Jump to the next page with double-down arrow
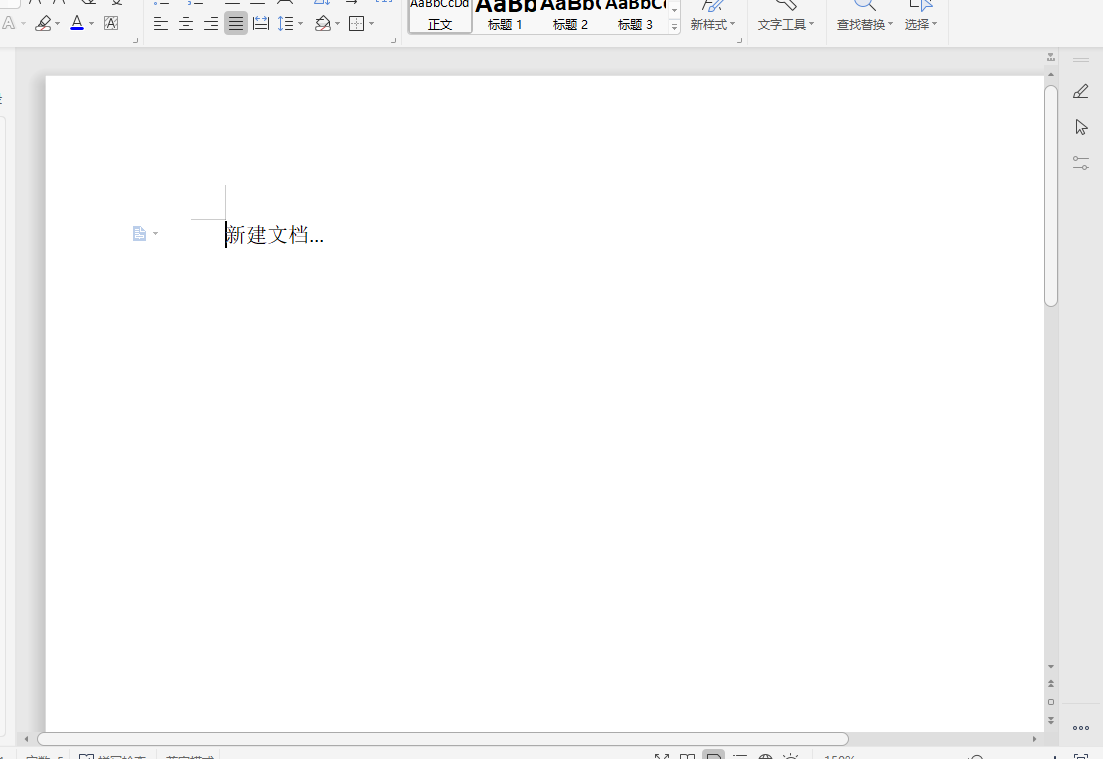Image resolution: width=1103 pixels, height=759 pixels. coord(1051,720)
